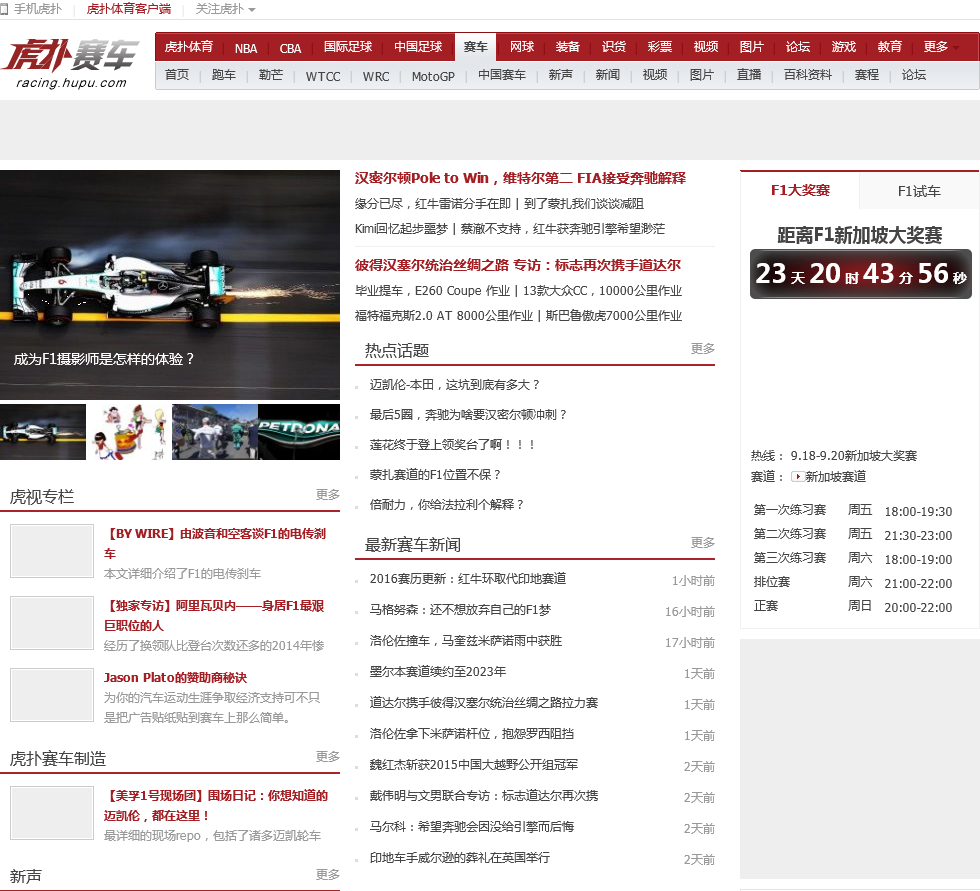Click the thumbnail beside the BY WIRE article
The width and height of the screenshot is (980, 891).
[52, 551]
